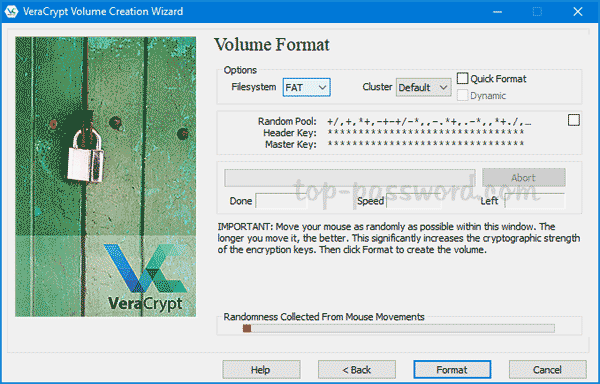Go to previous step with Back button
This screenshot has width=600, height=384.
pos(357,369)
